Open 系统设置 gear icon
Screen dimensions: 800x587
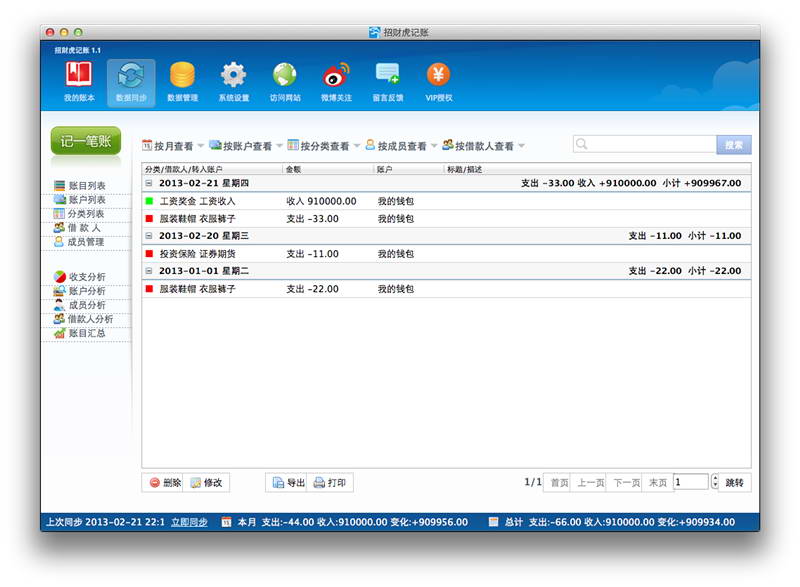[x=234, y=82]
